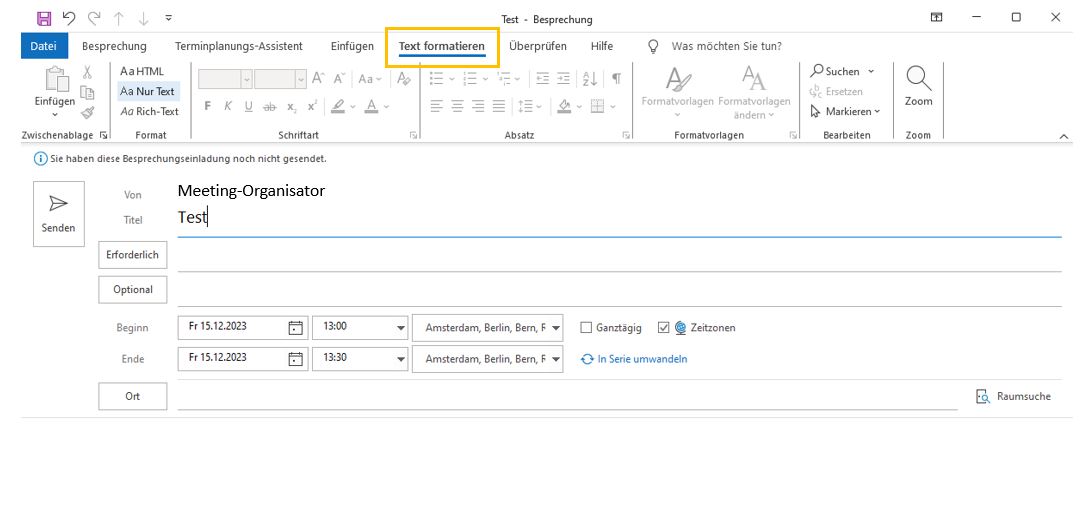Click the Senden (send) button
The image size is (1087, 523).
click(58, 213)
